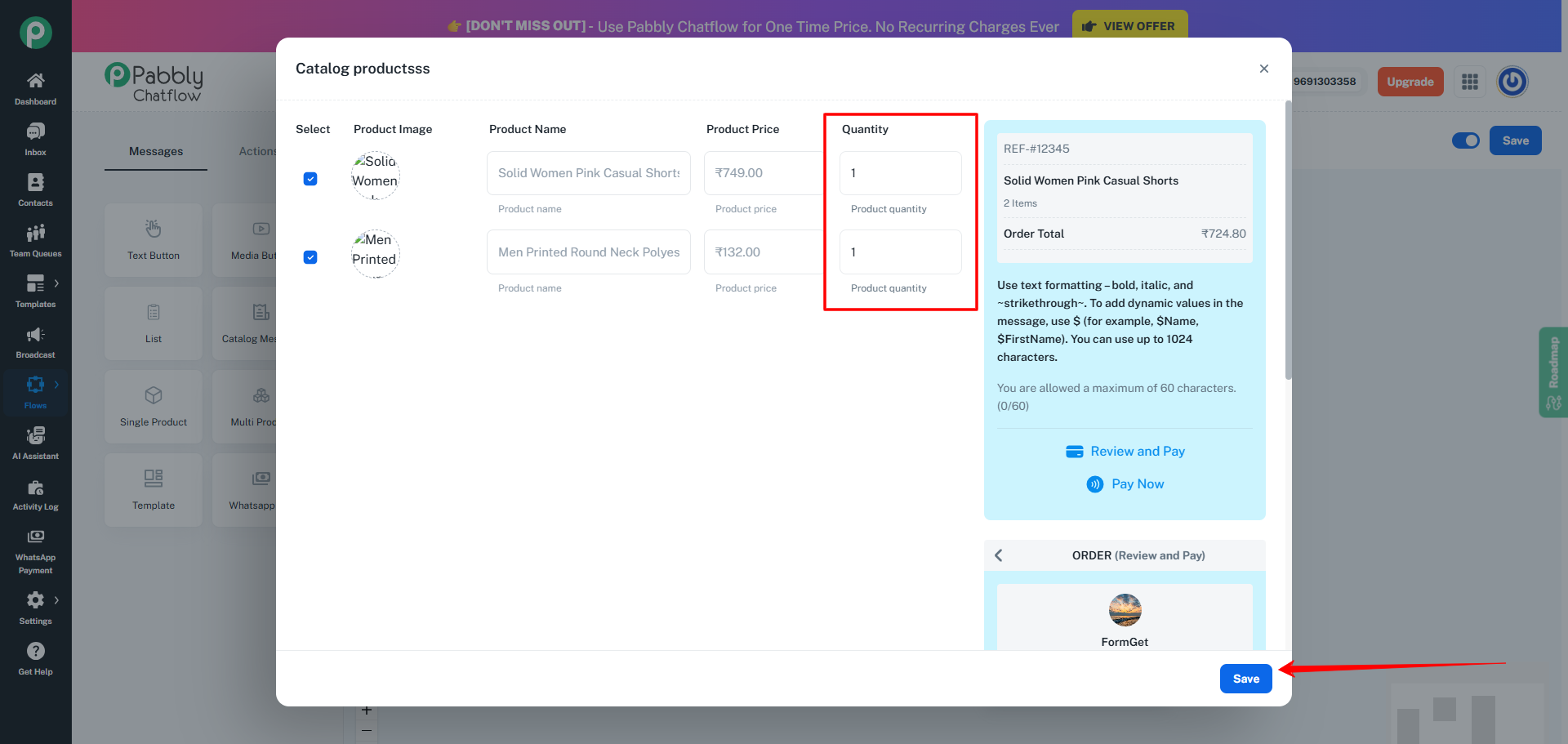
Task: Click the Review and Pay card icon
Action: (1075, 452)
